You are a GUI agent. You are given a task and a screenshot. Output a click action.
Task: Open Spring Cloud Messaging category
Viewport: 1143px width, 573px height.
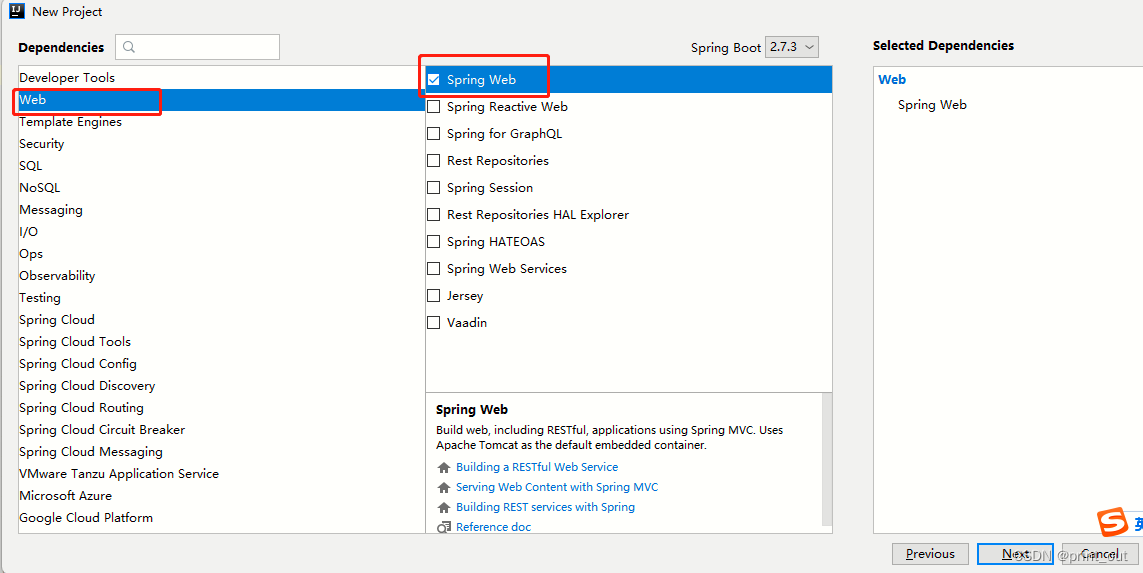pos(222,451)
